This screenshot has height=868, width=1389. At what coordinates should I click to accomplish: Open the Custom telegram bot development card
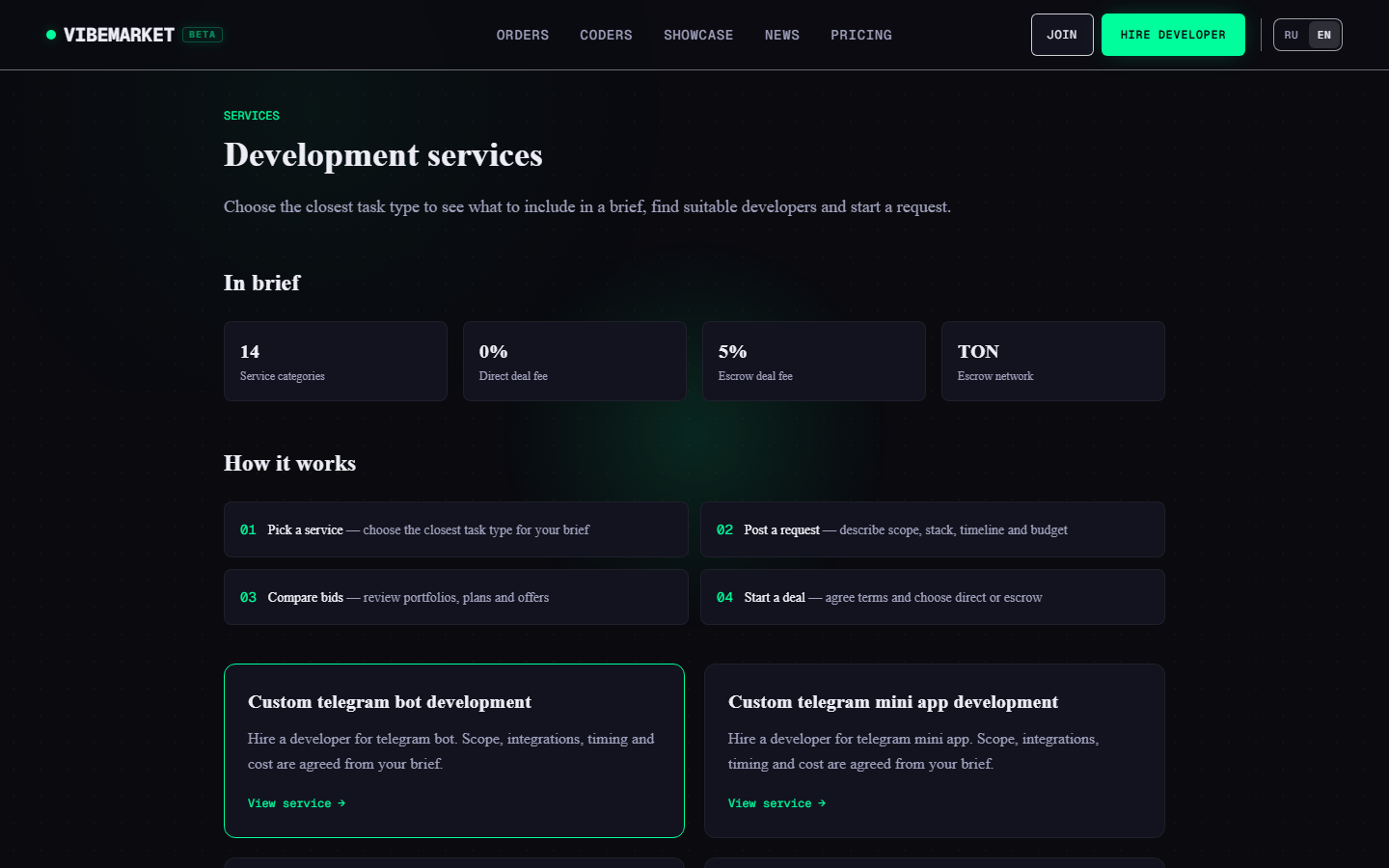454,750
